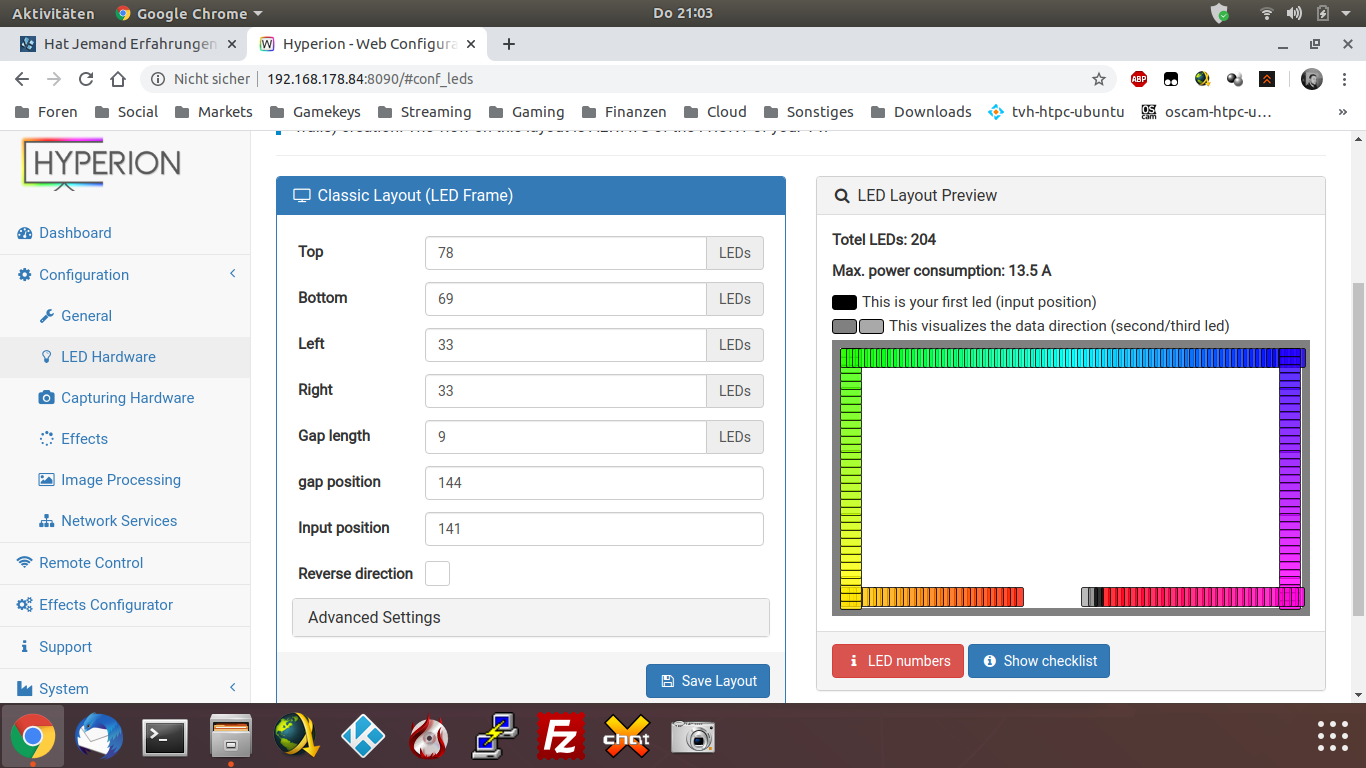Open the Finanzen bookmarks folder
The height and width of the screenshot is (768, 1366).
click(625, 112)
